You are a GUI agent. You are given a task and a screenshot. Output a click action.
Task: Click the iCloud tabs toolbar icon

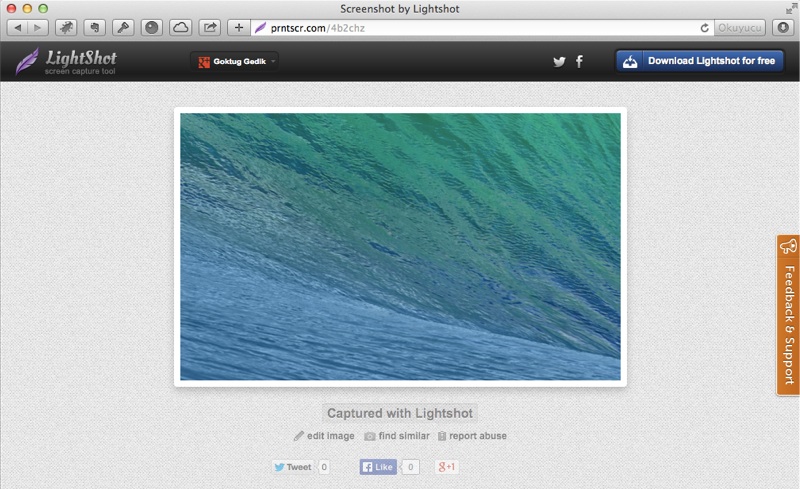[181, 28]
